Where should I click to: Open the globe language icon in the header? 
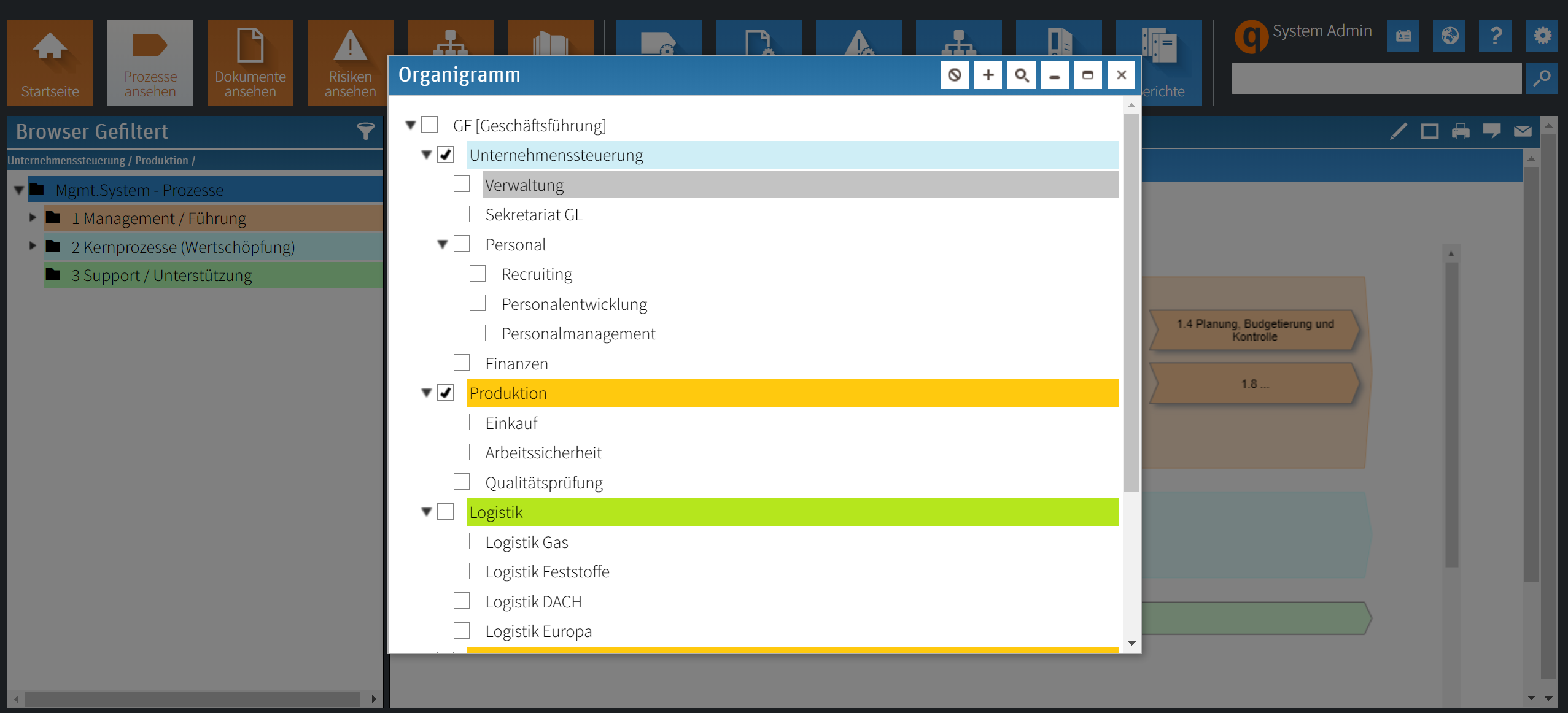click(1450, 36)
